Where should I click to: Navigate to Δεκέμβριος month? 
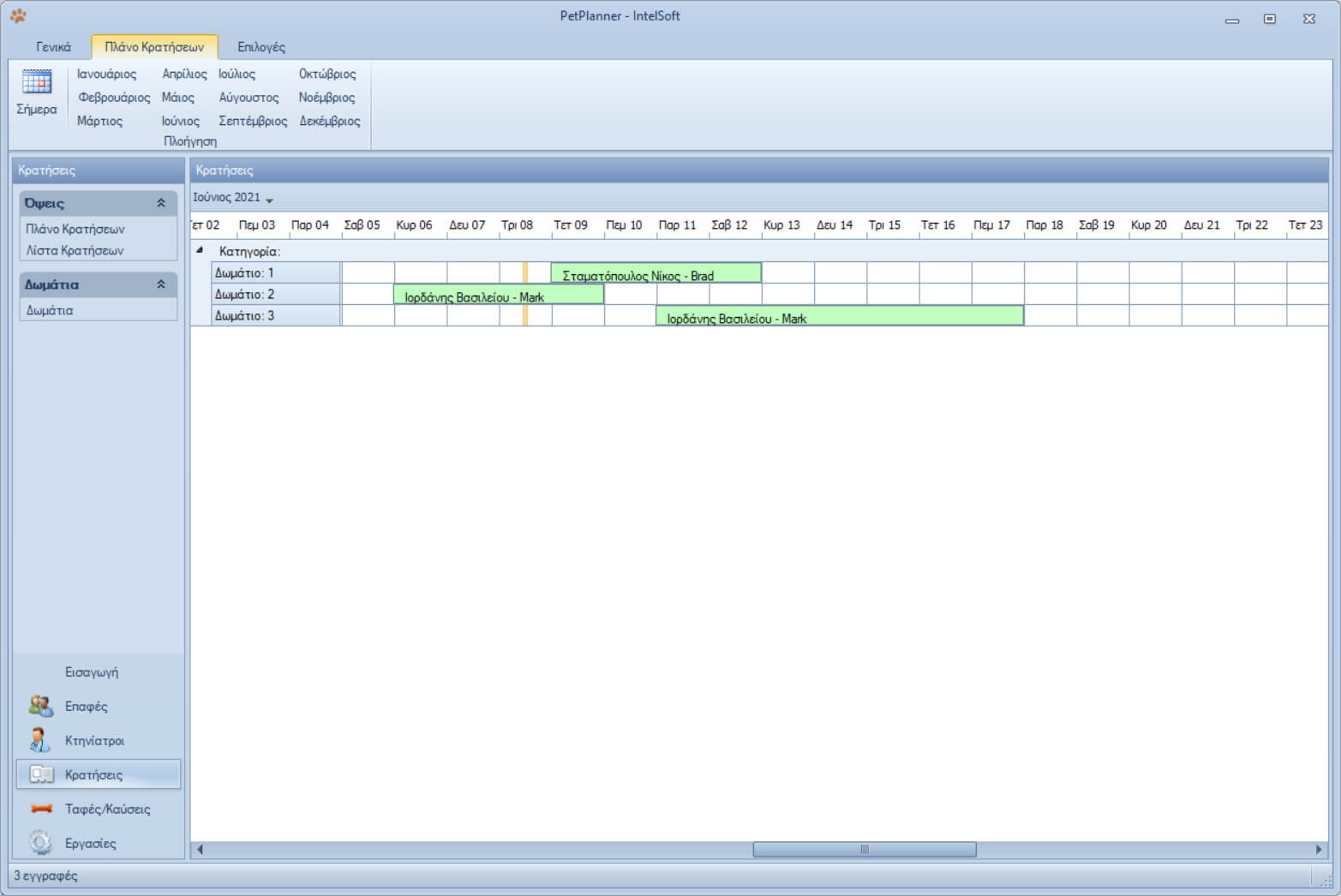point(329,121)
